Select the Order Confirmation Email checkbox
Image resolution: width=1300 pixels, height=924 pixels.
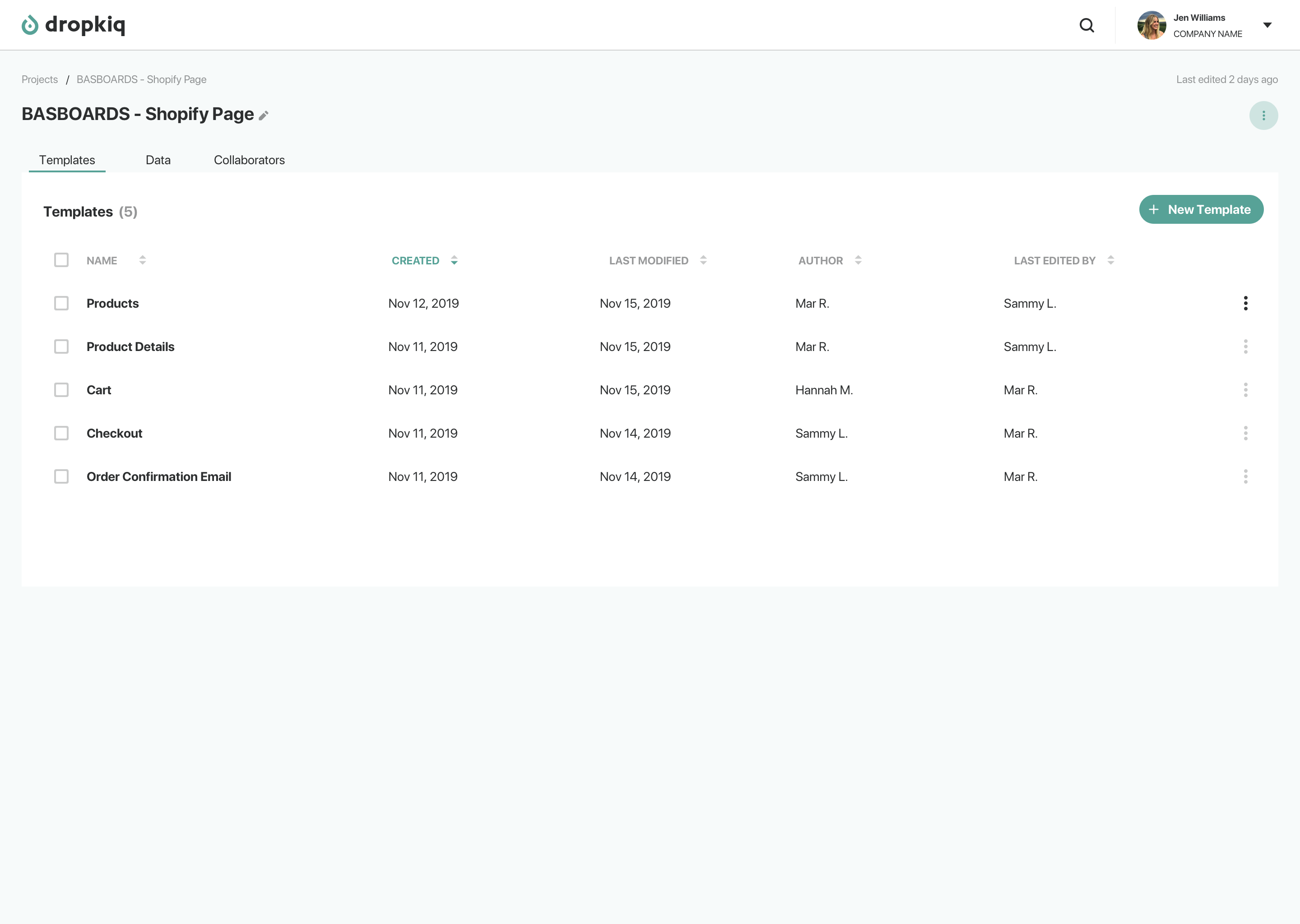point(61,476)
